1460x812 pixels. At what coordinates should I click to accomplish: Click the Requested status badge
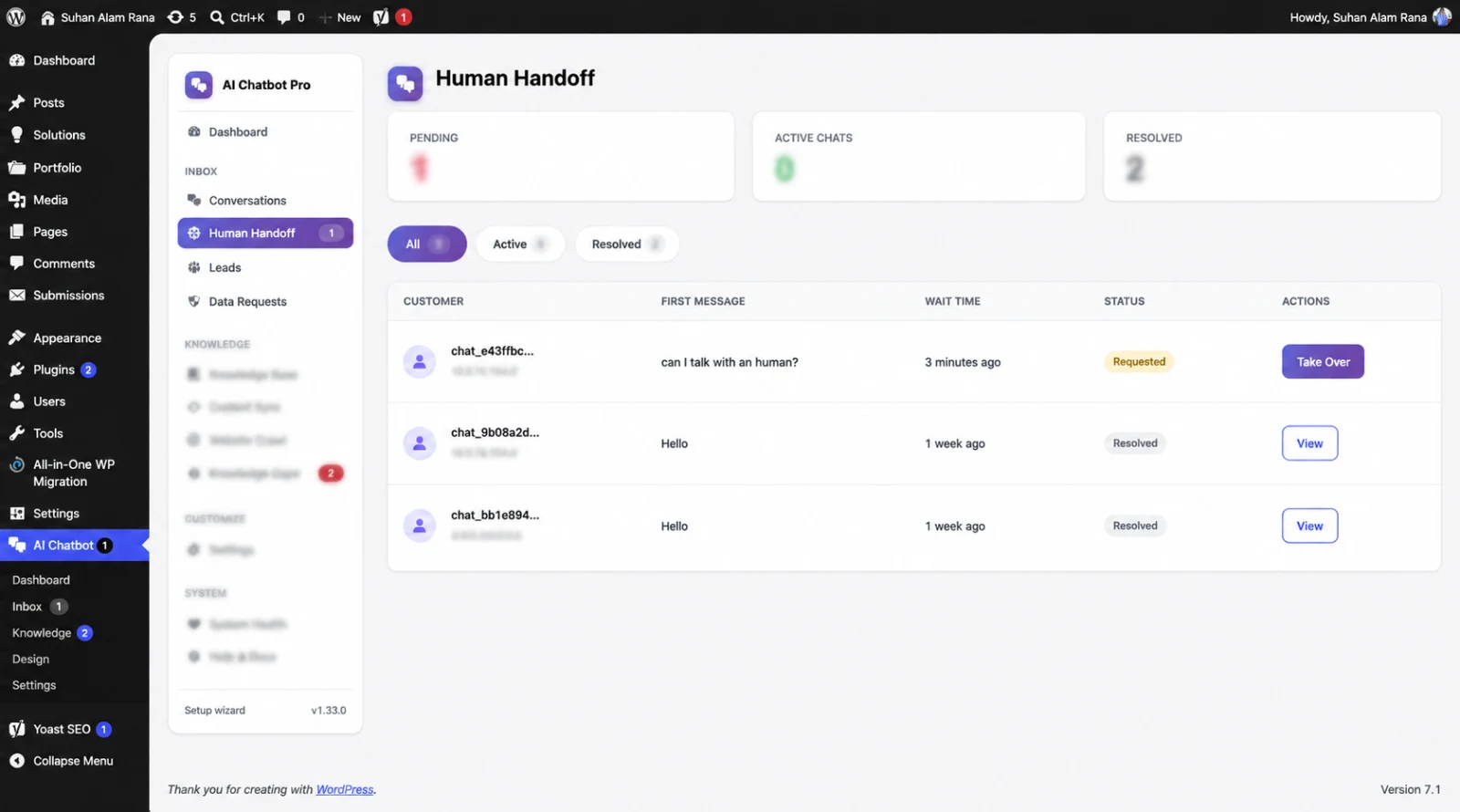1139,361
